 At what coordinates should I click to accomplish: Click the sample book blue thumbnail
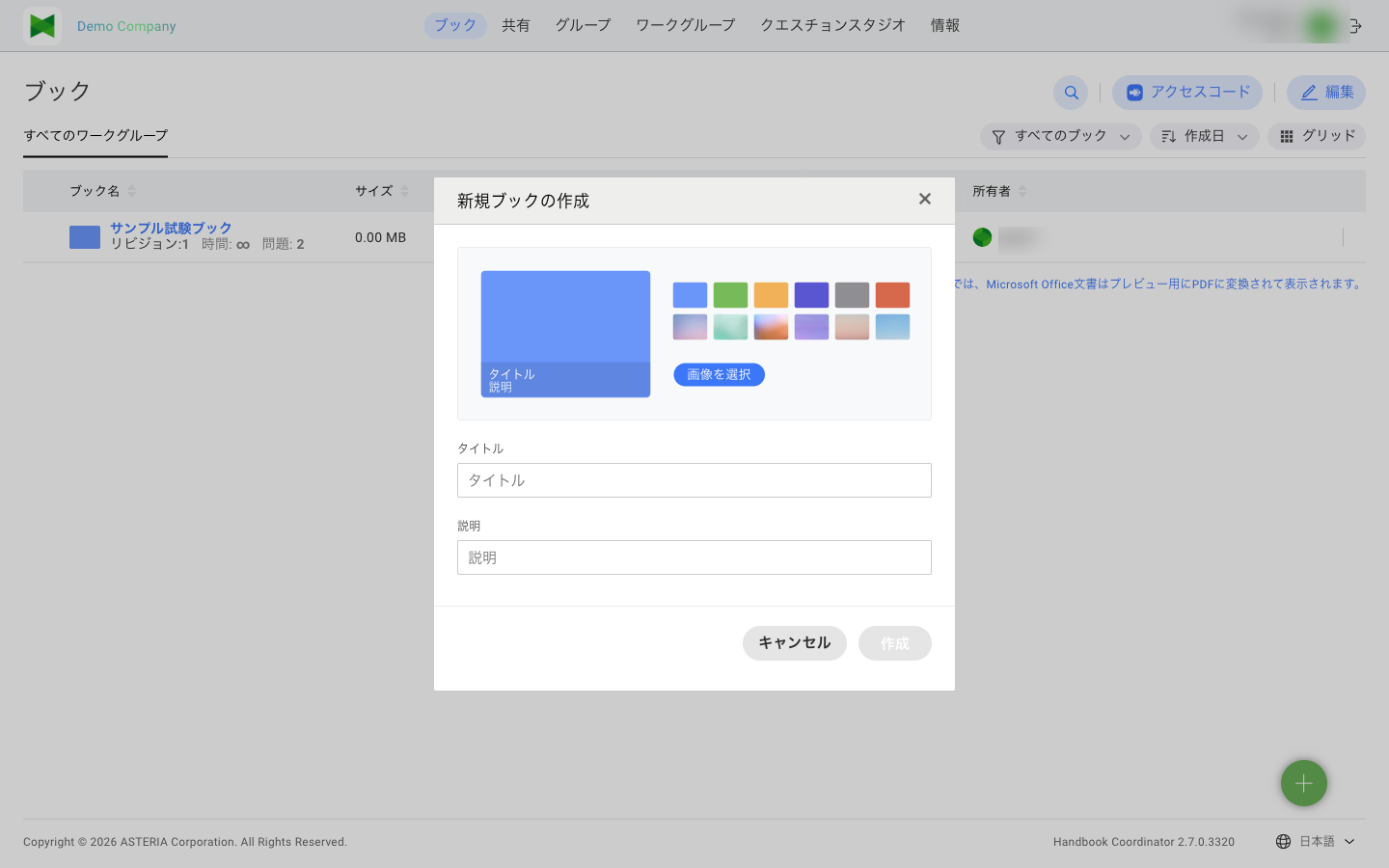[85, 237]
